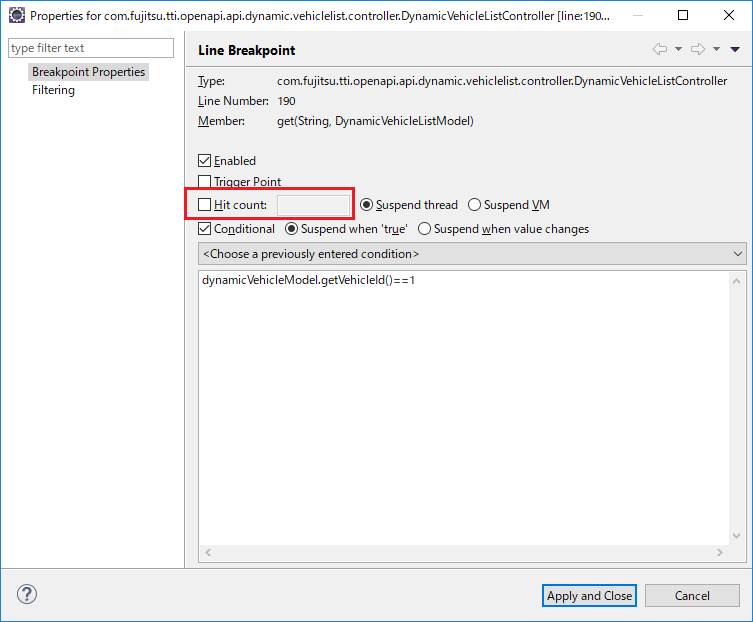
Task: Toggle the Trigger Point checkbox
Action: tap(205, 182)
